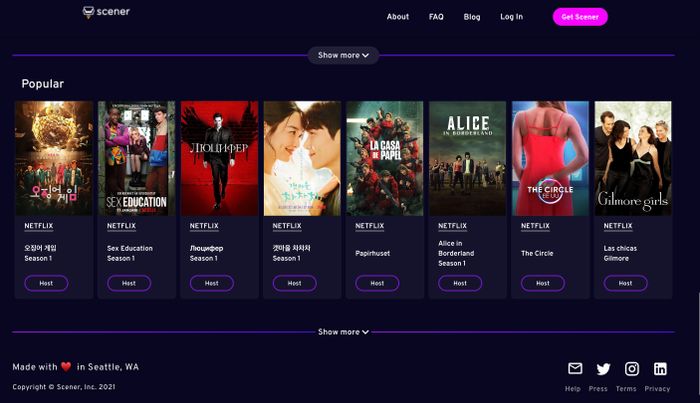This screenshot has width=700, height=403.
Task: Expand the top Show more section
Action: click(x=343, y=55)
